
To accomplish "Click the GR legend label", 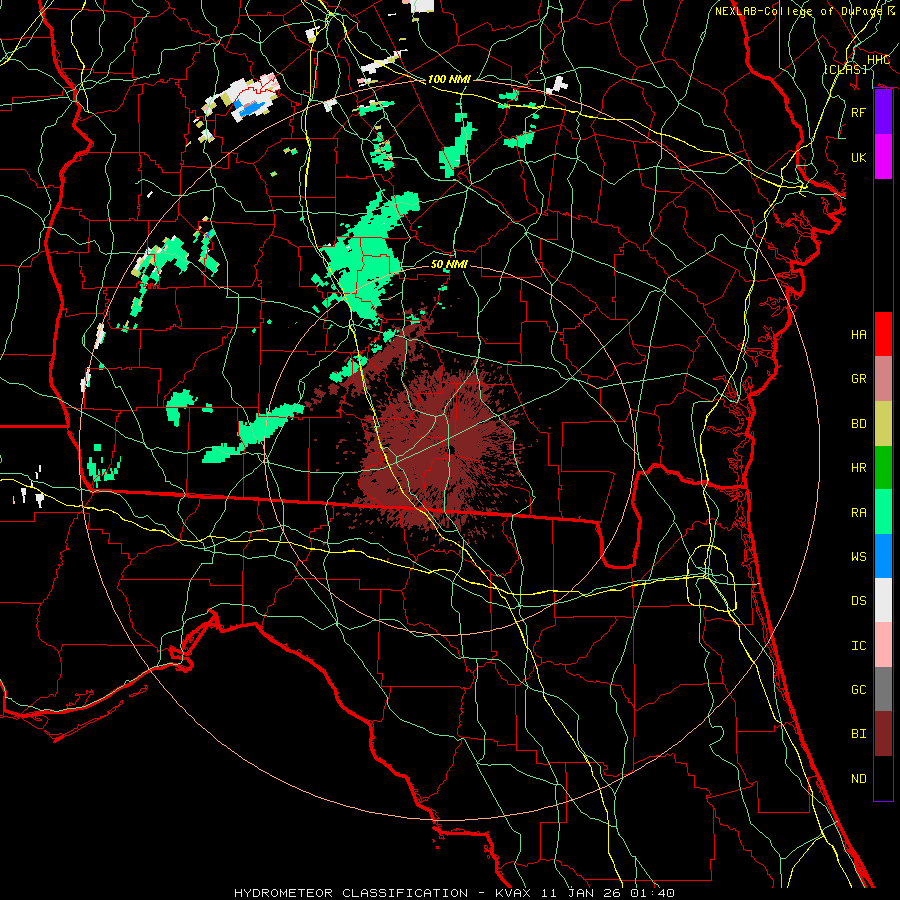I will 859,379.
